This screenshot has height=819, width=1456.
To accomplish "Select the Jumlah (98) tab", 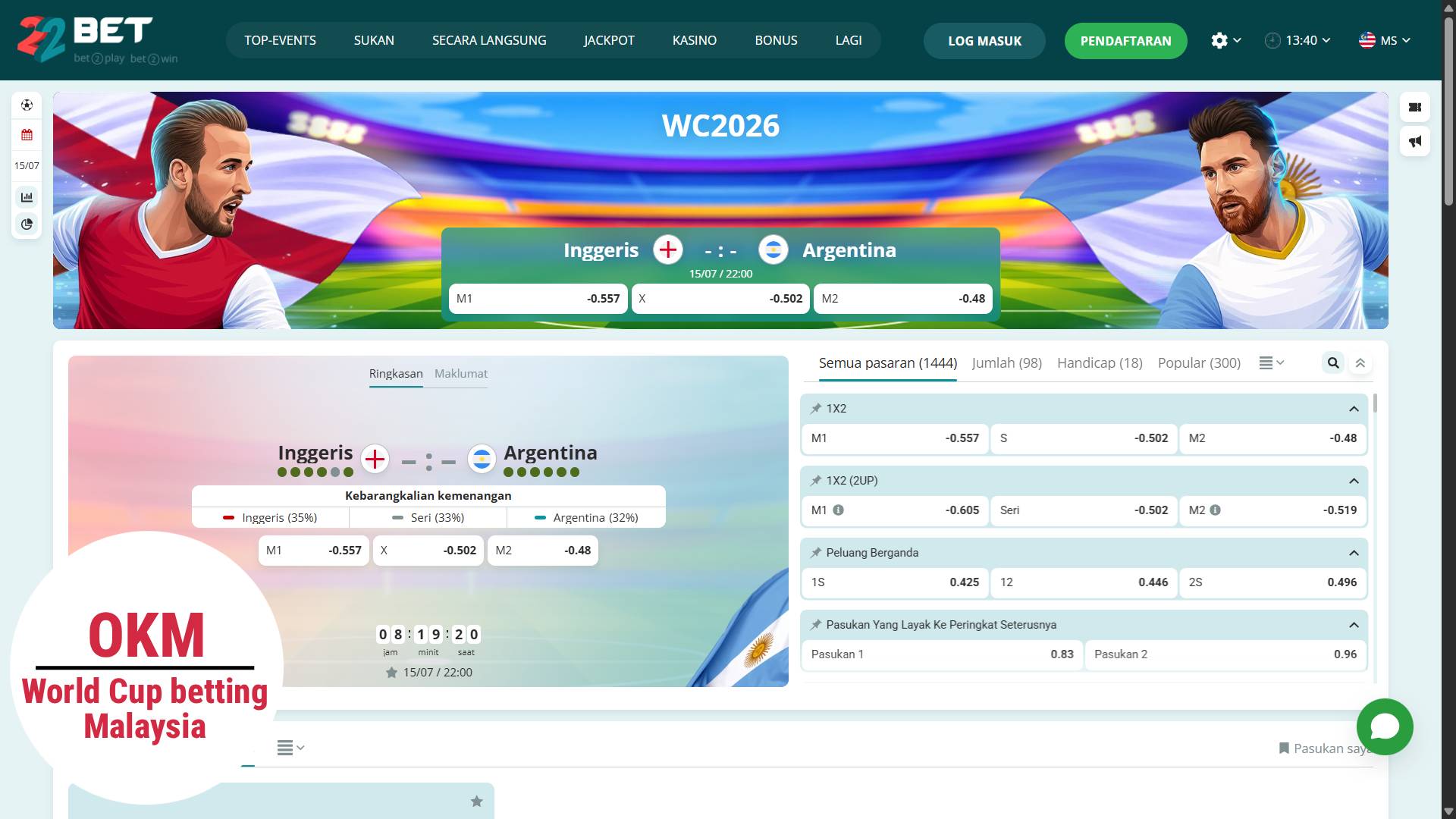I will (x=1007, y=362).
